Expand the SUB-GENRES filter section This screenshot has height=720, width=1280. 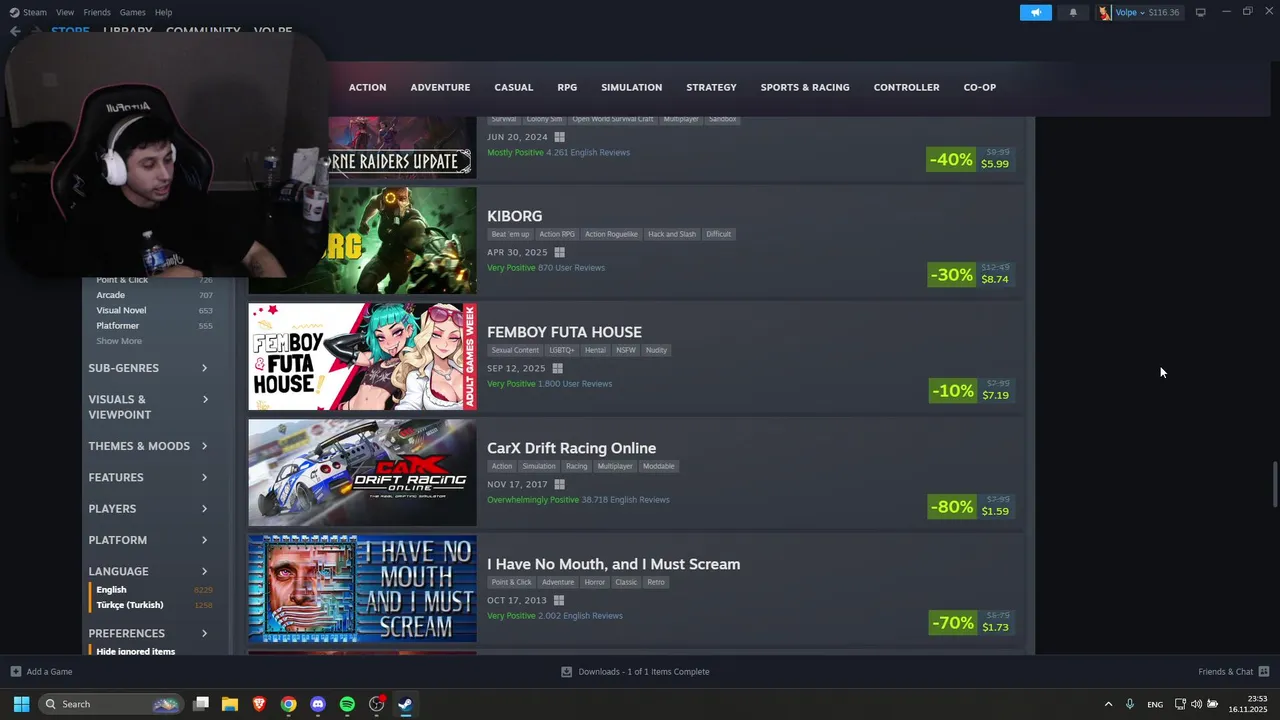pos(148,368)
